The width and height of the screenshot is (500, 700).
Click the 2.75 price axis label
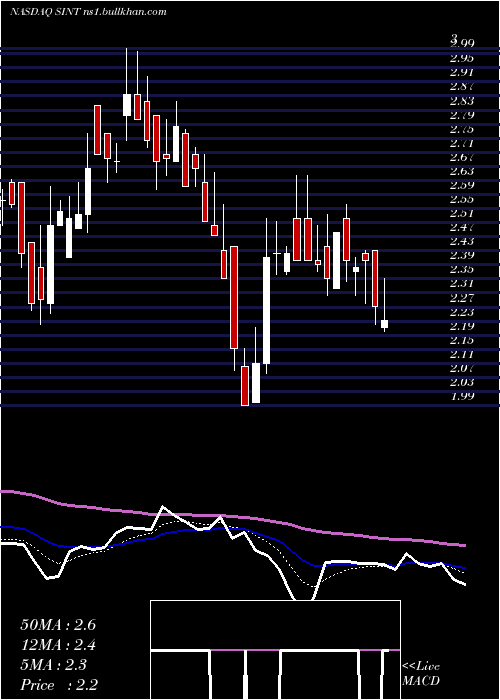click(462, 129)
